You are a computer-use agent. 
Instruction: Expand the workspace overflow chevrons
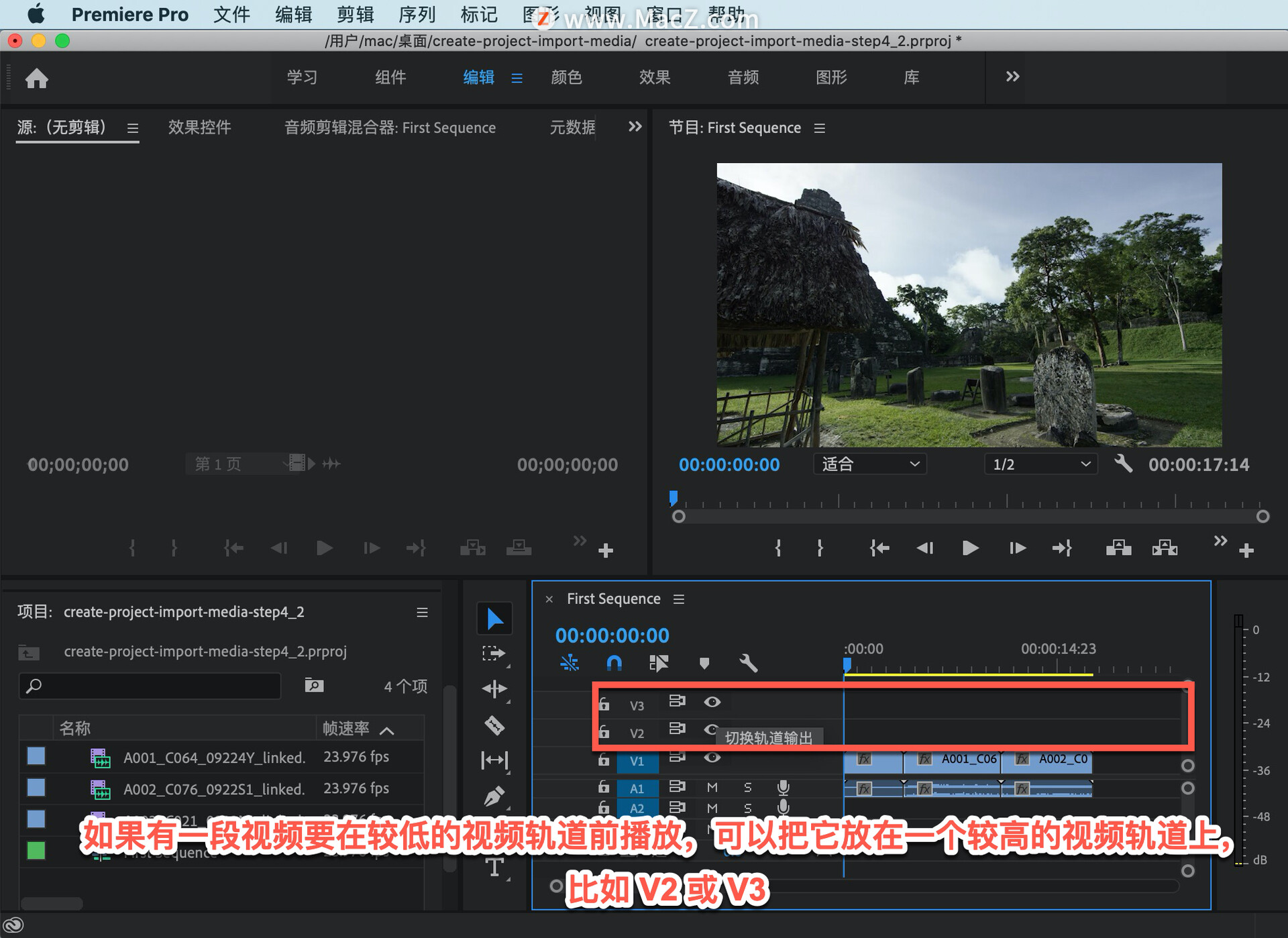click(x=1012, y=77)
